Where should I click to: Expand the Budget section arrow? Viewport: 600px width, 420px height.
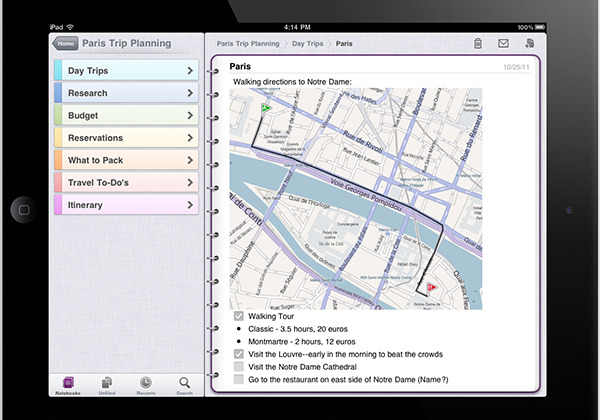190,116
